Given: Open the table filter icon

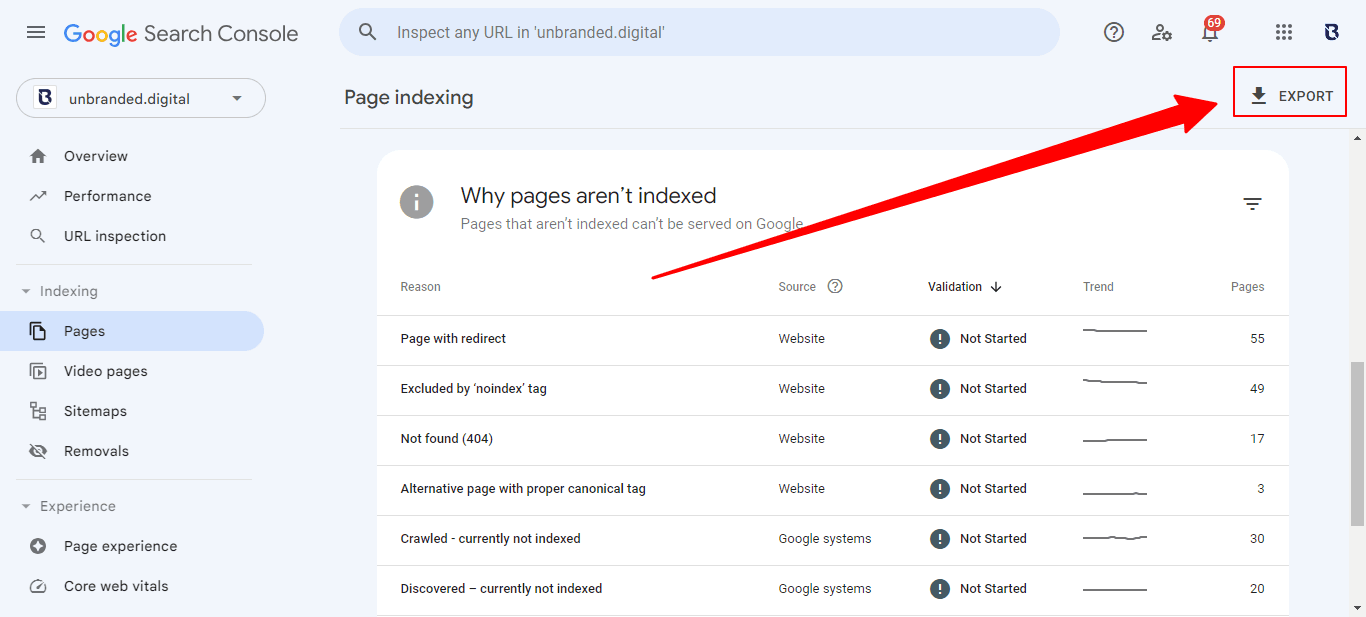Looking at the screenshot, I should click(x=1252, y=204).
